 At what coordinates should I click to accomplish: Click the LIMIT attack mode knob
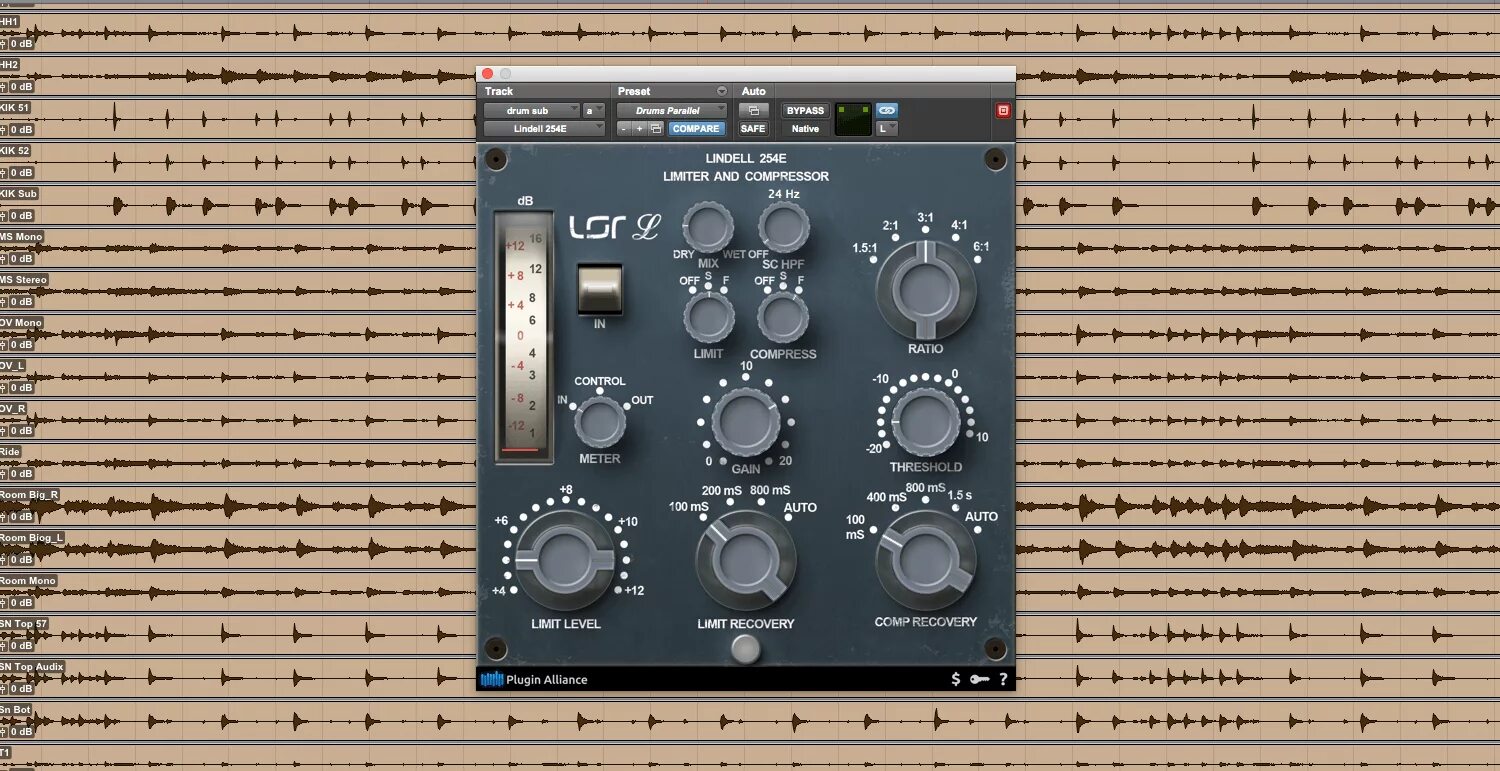pos(708,318)
